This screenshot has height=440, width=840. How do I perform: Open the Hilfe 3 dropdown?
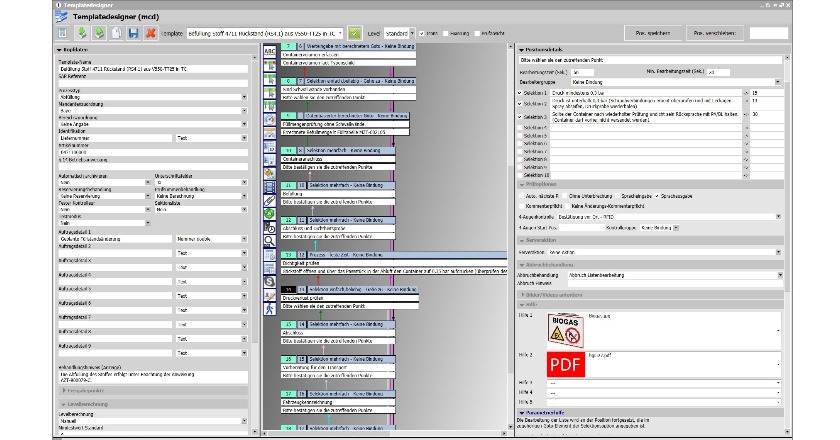(x=778, y=383)
